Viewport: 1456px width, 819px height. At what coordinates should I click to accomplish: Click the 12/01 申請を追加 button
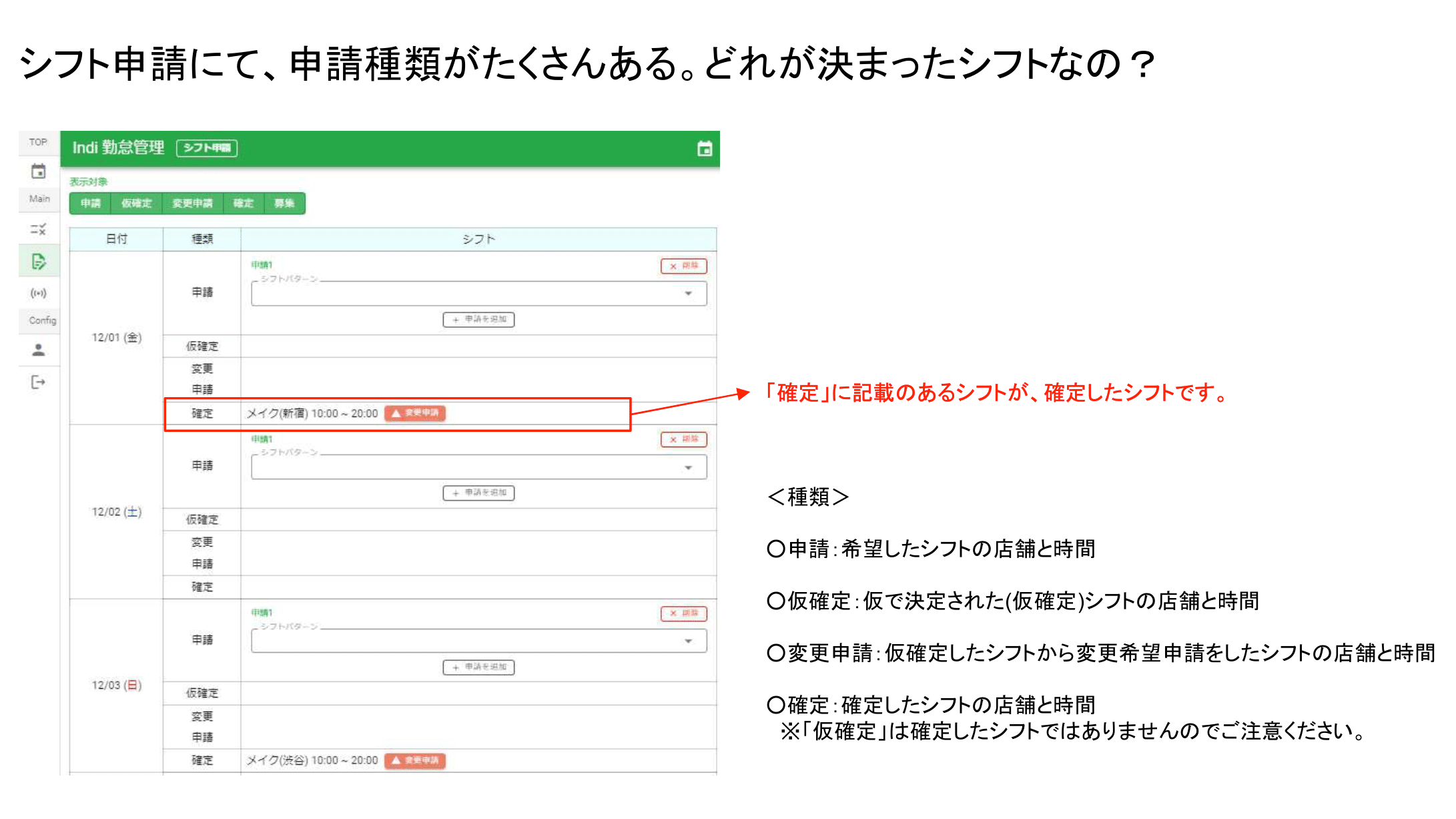click(x=478, y=320)
